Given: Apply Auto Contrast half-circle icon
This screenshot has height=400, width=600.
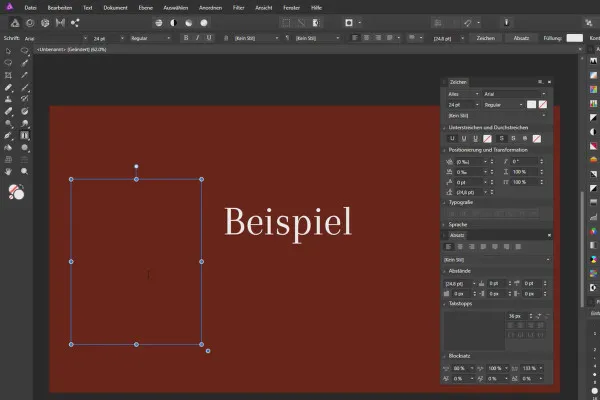Looking at the screenshot, I should (x=173, y=23).
